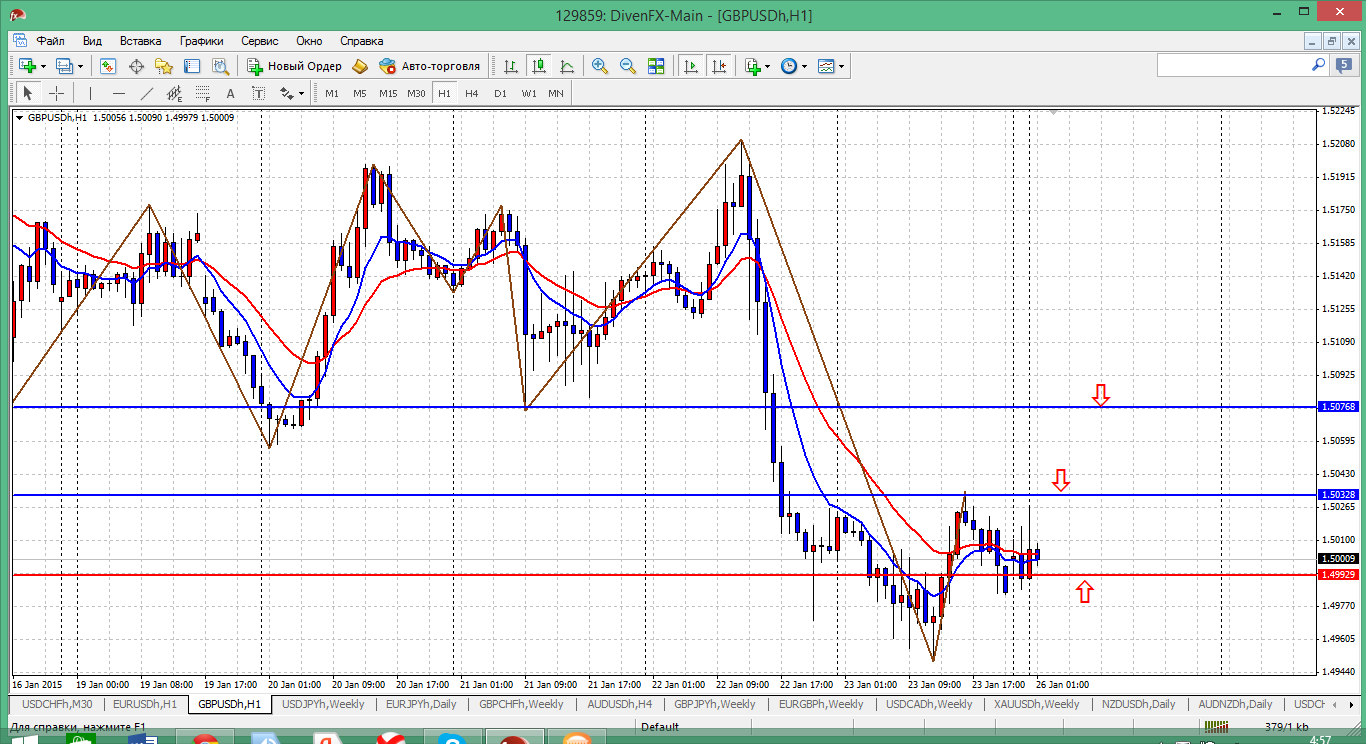Tile chart windows icon
Viewport: 1369px width, 744px height.
[656, 66]
